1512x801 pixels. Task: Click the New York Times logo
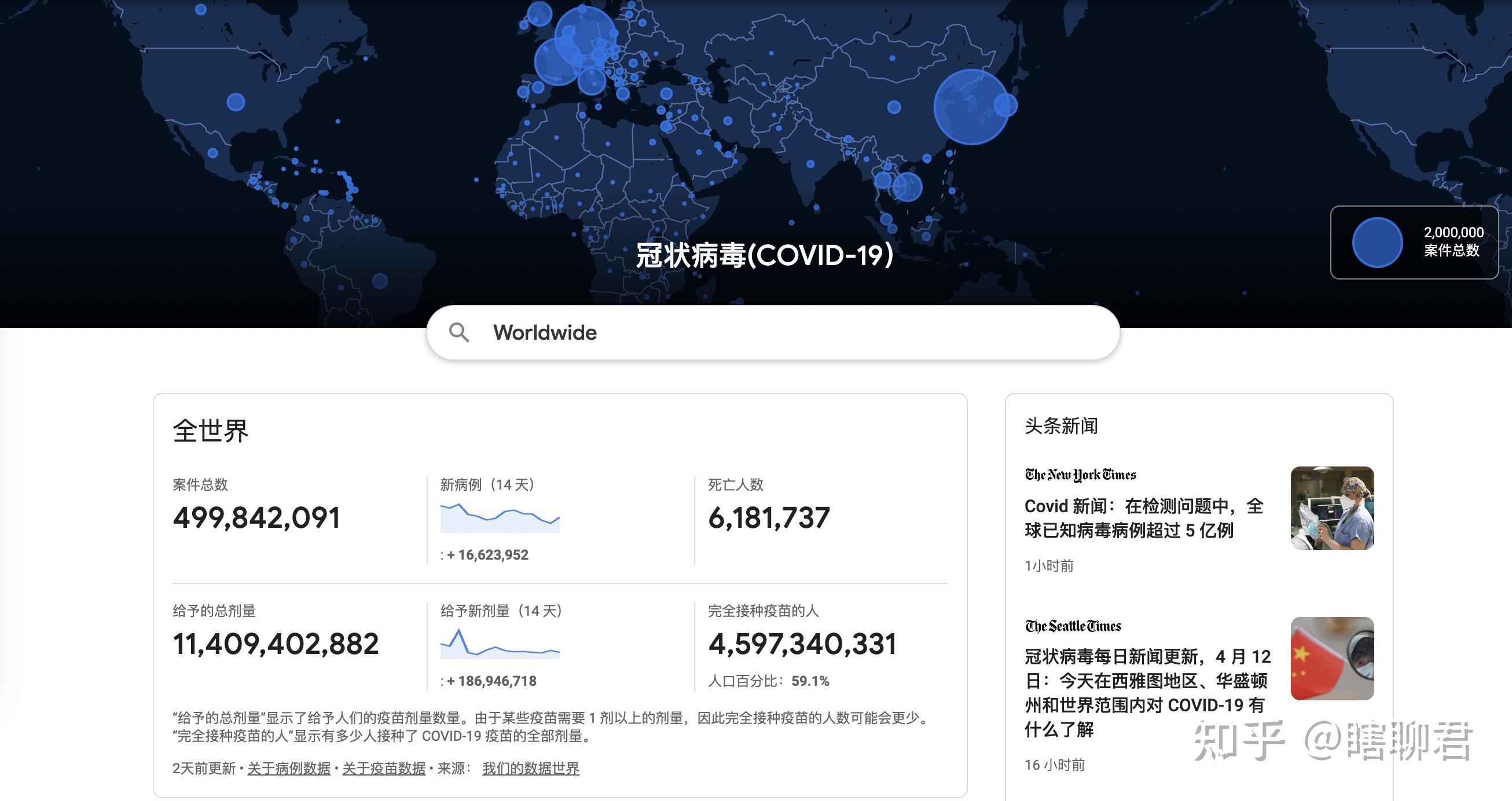[1080, 475]
